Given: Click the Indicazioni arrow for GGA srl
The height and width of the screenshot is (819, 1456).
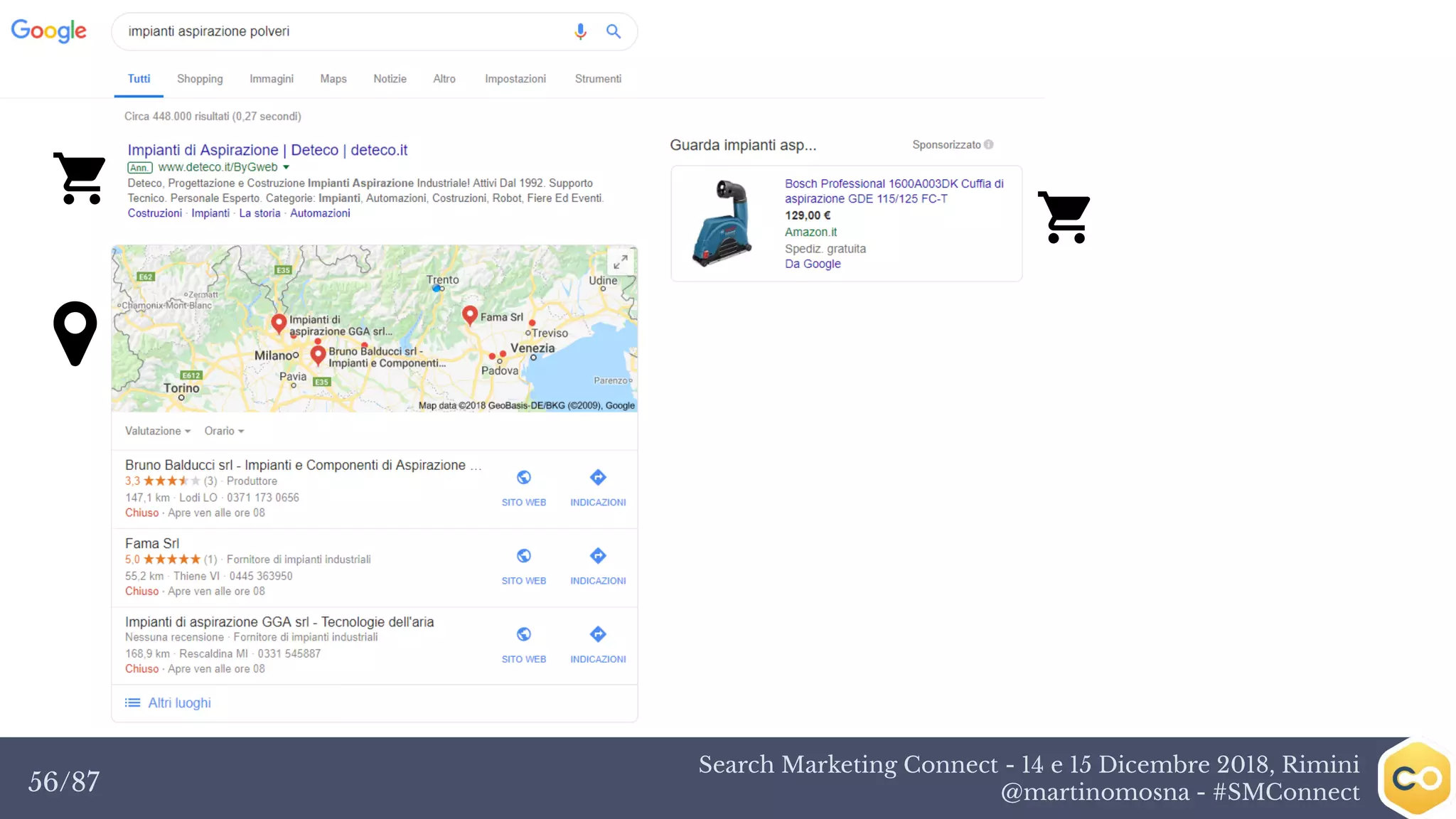Looking at the screenshot, I should coord(598,633).
